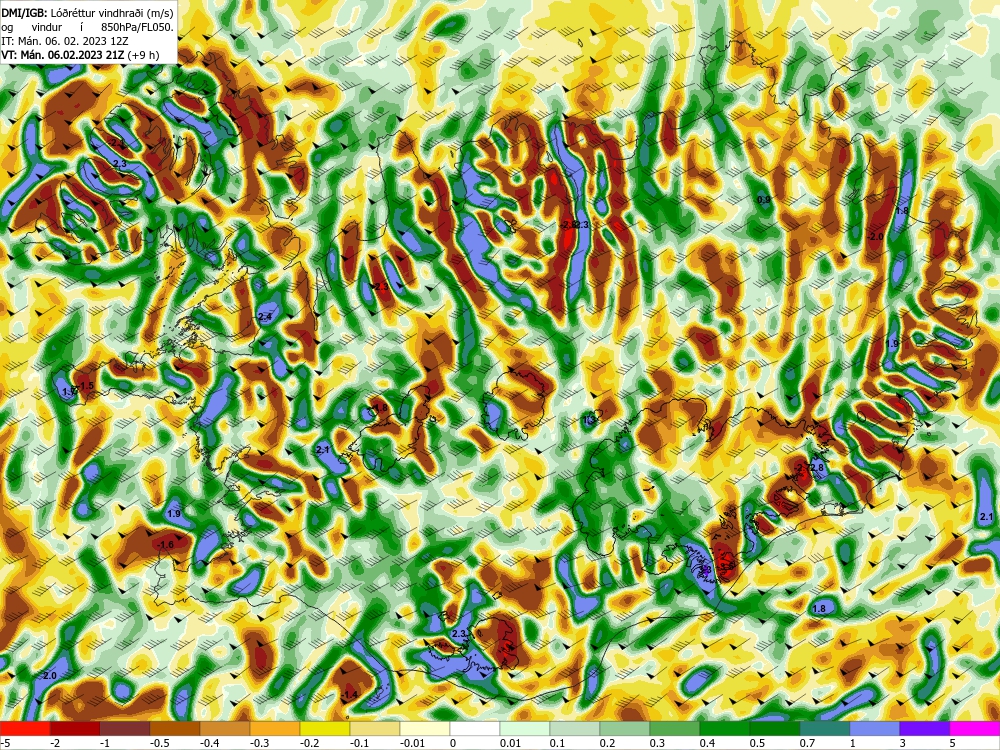Select the orange swatch between -0.3 and -0.2
This screenshot has height=750, width=1000.
point(275,728)
